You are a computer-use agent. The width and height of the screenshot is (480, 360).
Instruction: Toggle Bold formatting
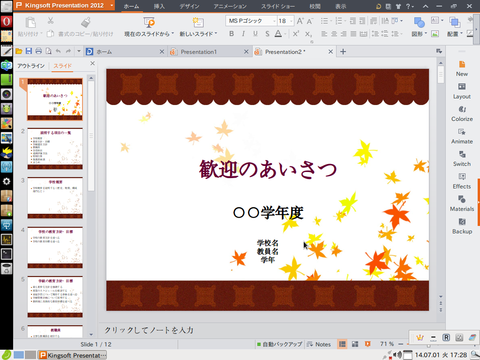[232, 34]
